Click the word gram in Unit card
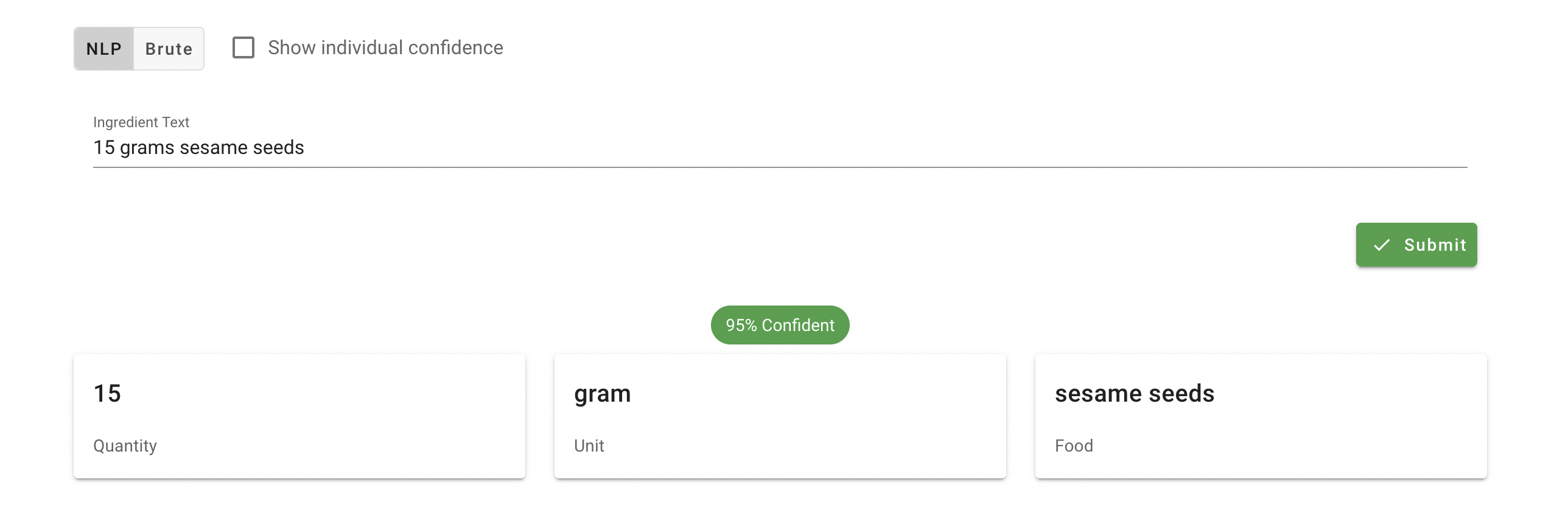 point(603,393)
